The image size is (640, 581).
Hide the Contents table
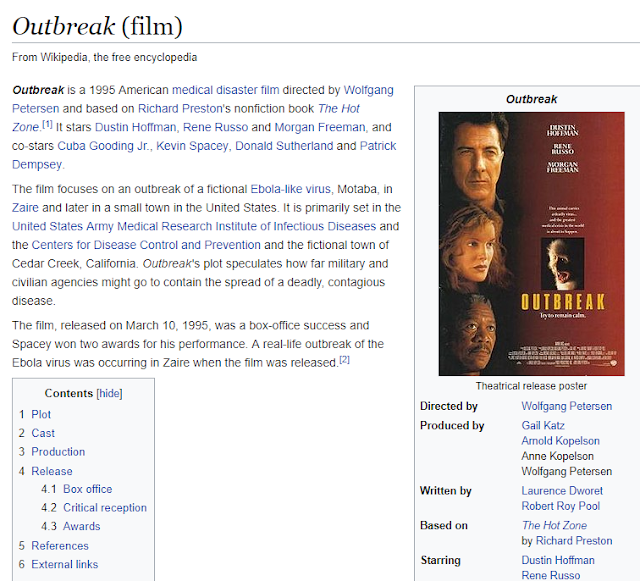109,393
